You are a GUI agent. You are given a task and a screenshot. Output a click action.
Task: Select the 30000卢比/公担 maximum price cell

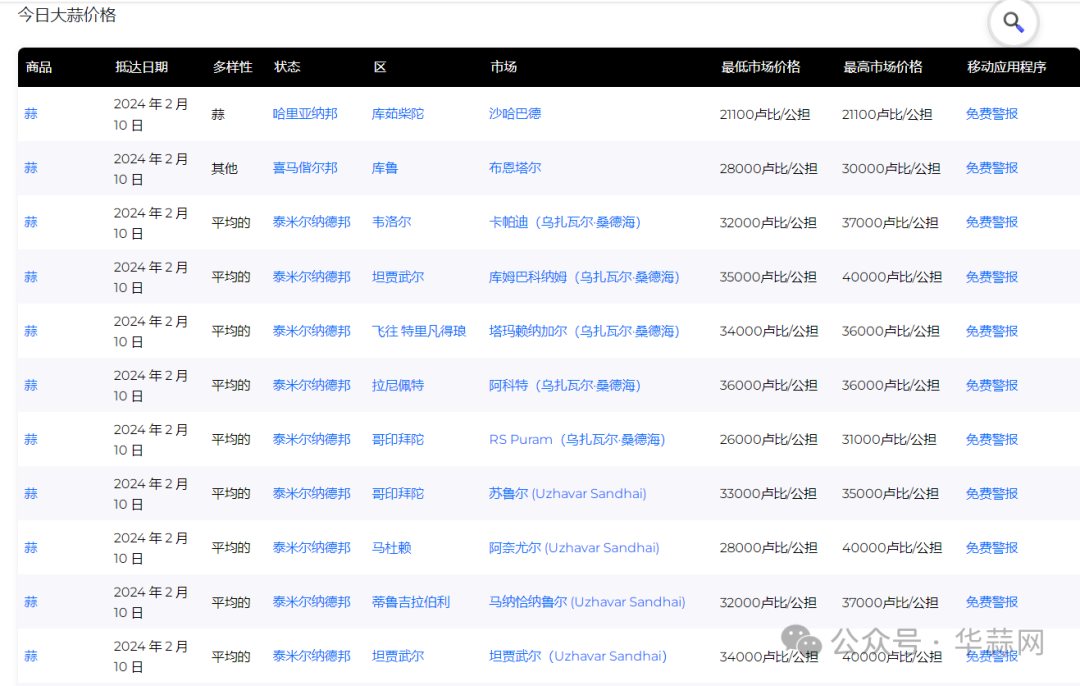pyautogui.click(x=891, y=168)
